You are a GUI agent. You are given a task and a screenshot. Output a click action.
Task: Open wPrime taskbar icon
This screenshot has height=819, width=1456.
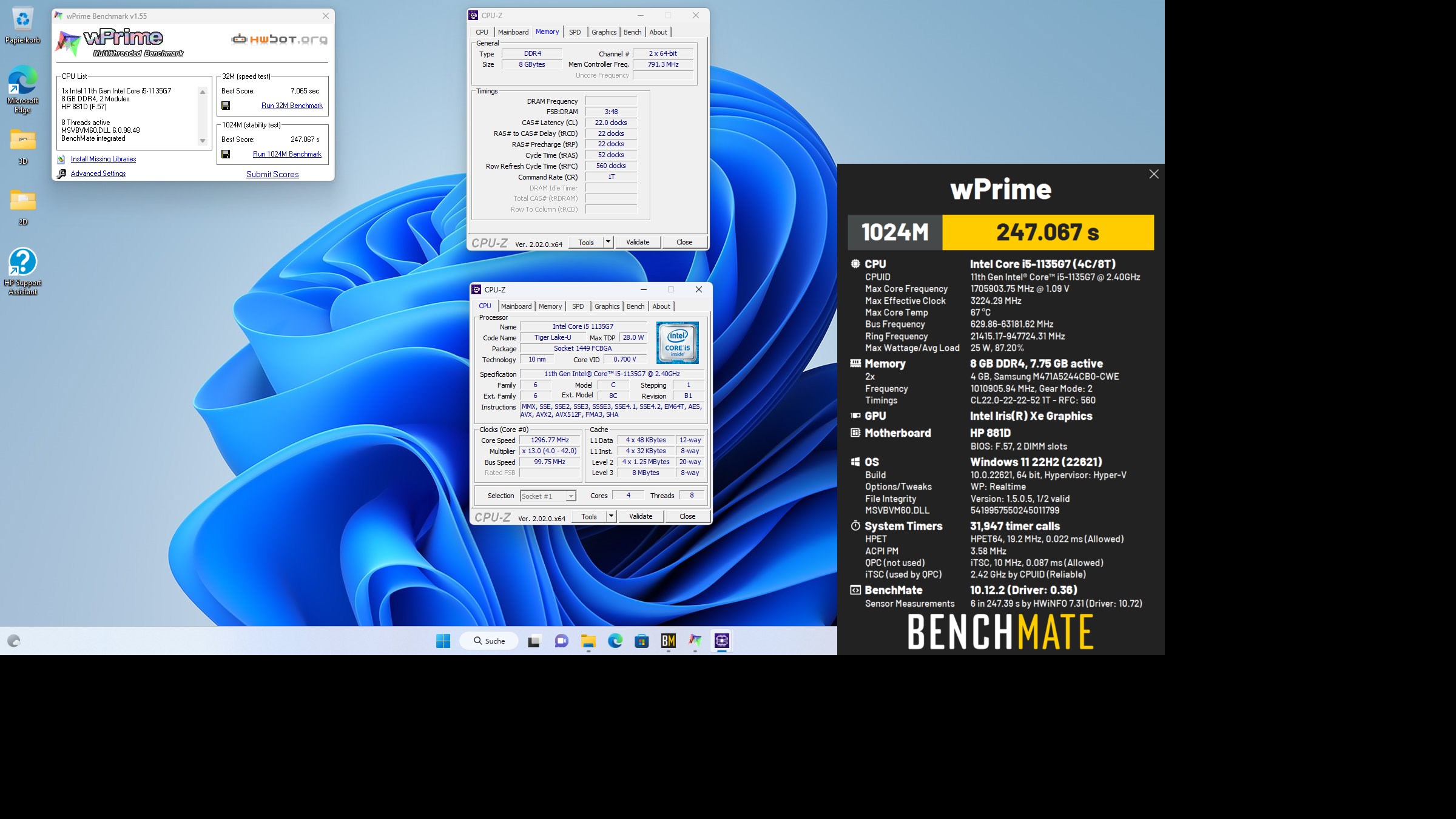(695, 641)
